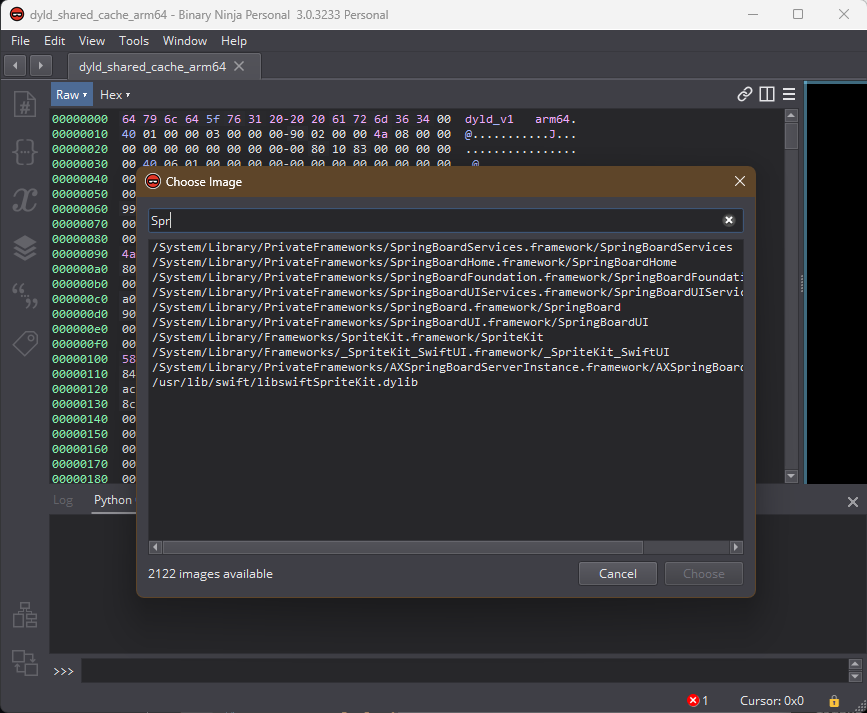Select SpringBoardFoundation framework entry
Image resolution: width=867 pixels, height=713 pixels.
point(445,277)
